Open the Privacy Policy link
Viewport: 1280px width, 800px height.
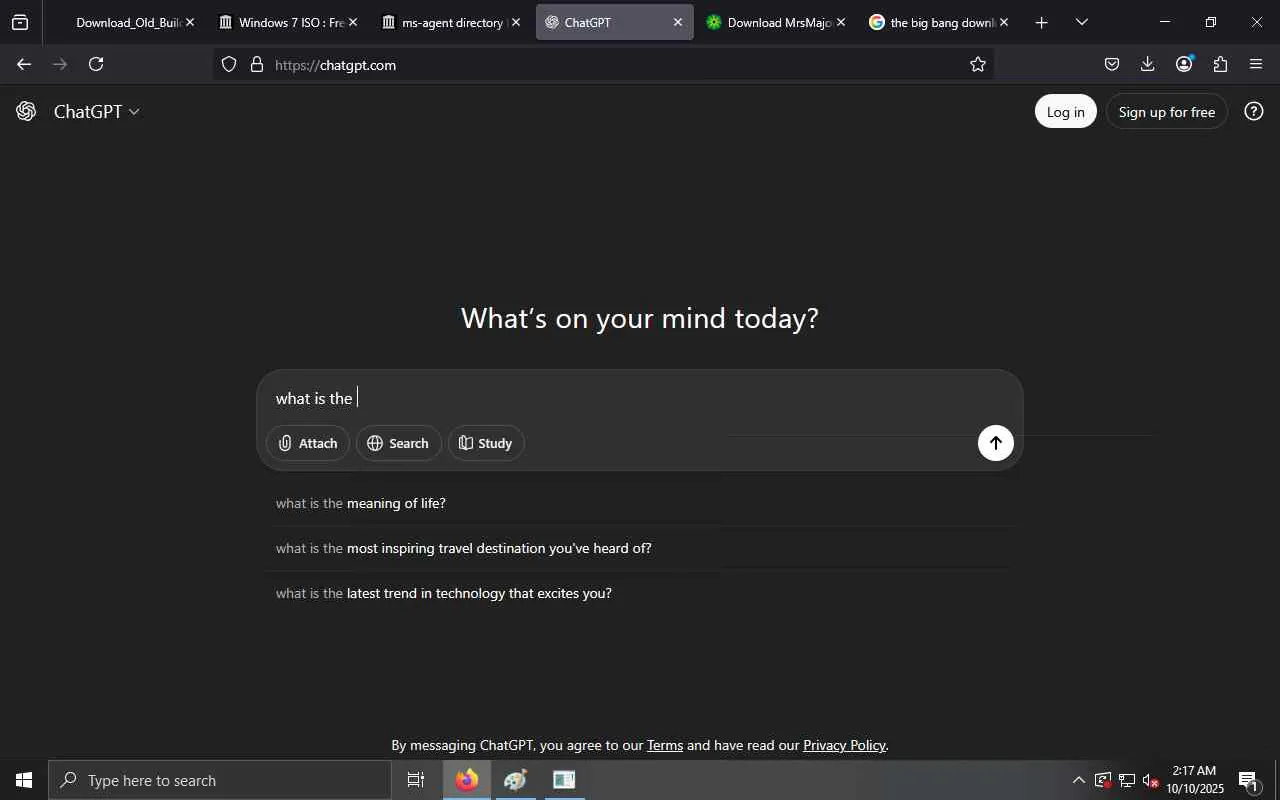[844, 745]
